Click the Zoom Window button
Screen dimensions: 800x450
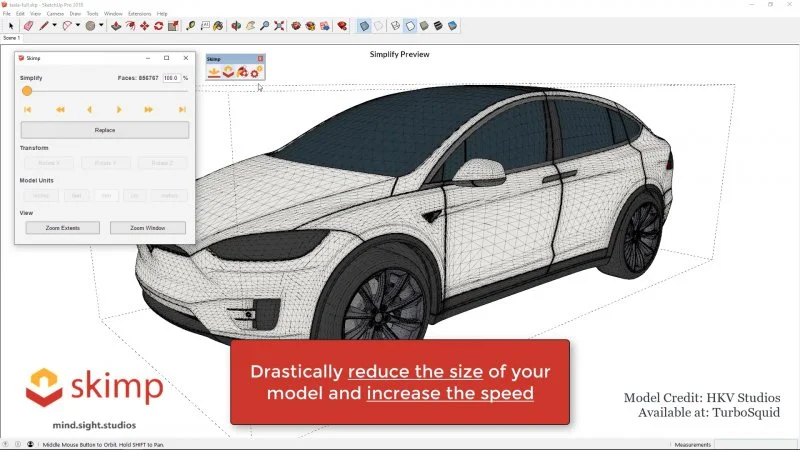148,228
